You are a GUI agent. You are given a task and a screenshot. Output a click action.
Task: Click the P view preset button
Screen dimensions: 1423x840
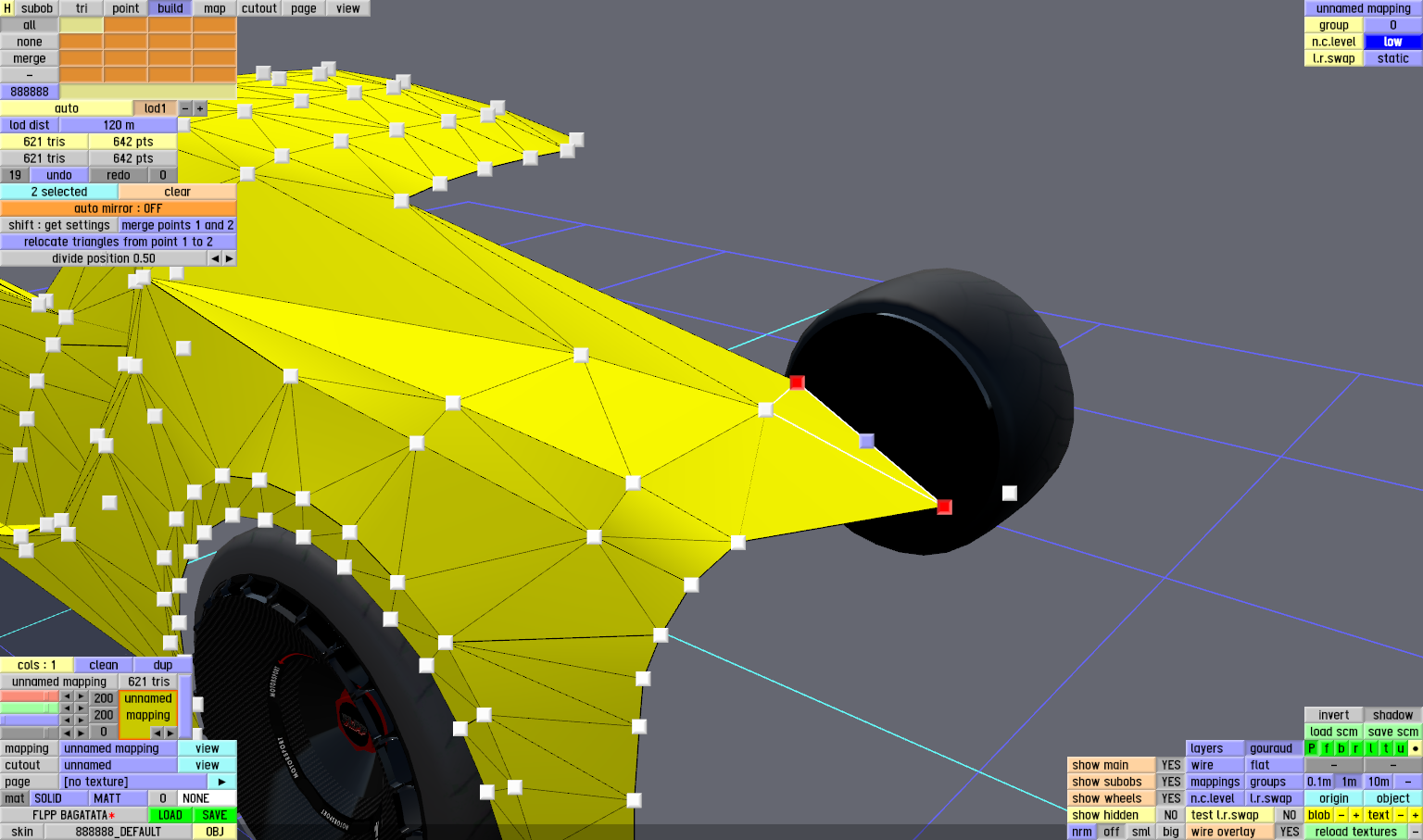1312,748
